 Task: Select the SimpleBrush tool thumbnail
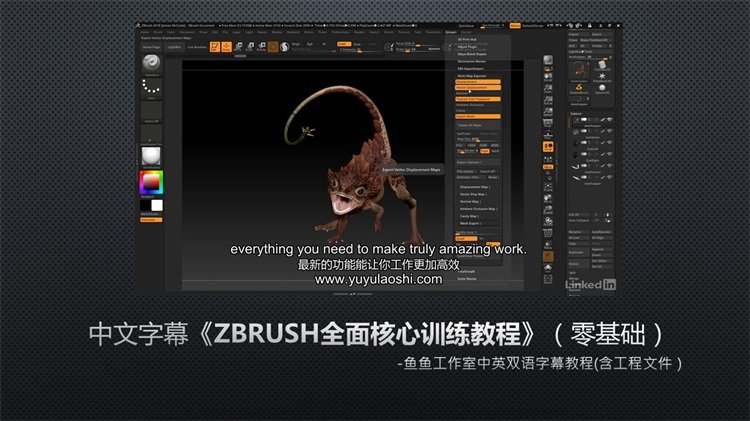pyautogui.click(x=579, y=89)
